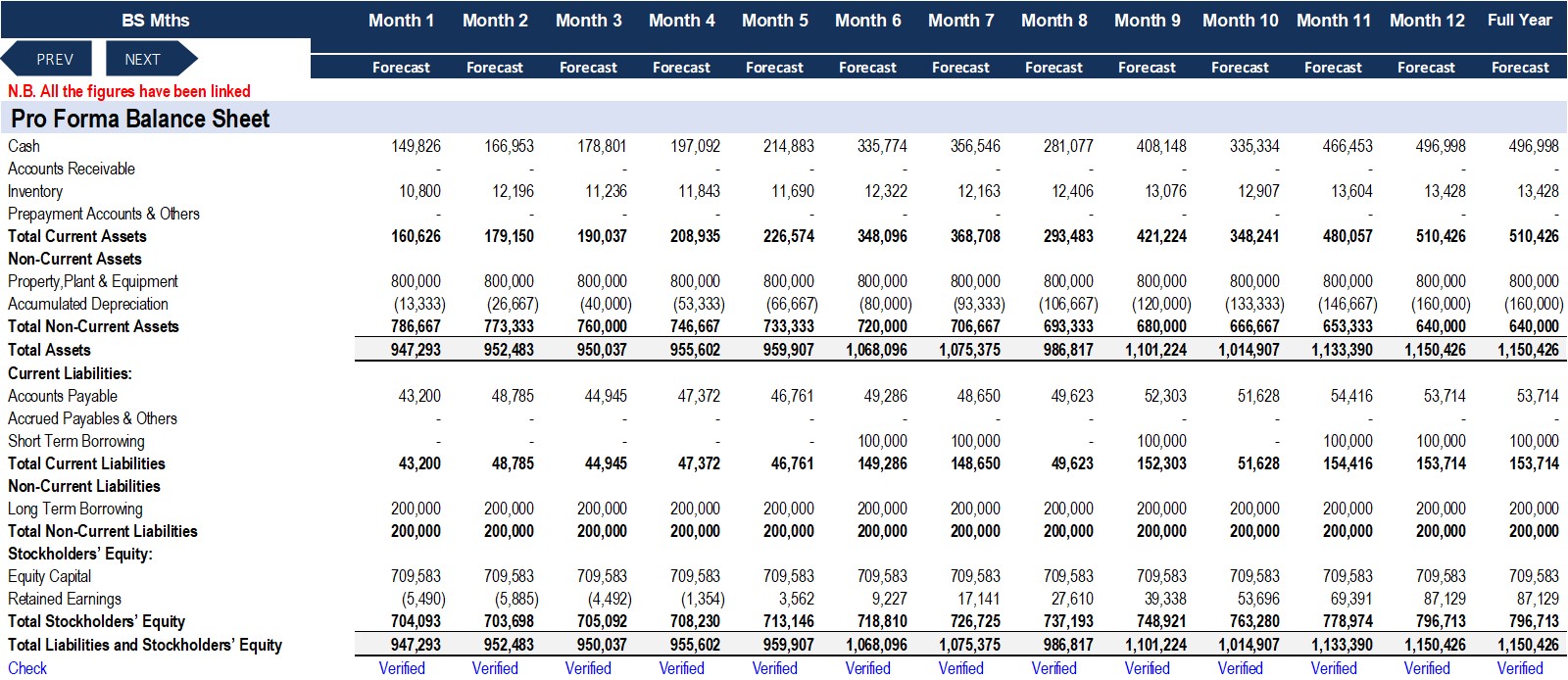Click the Check row label
Screen dimensions: 1568x680
click(x=27, y=667)
